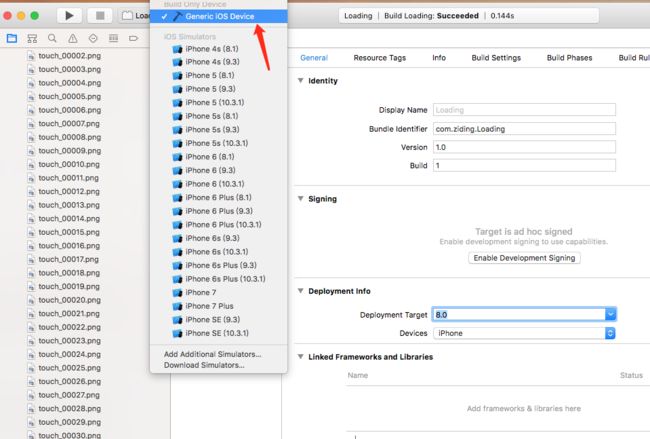Click Enable Development Signing button
Screen dimensions: 650x439
click(x=524, y=258)
